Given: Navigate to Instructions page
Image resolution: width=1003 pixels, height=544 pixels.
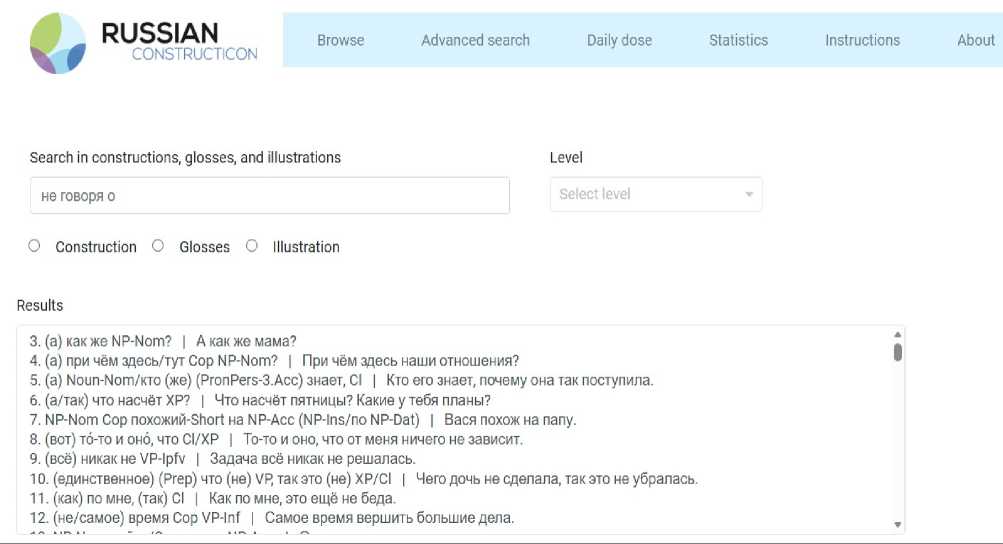Looking at the screenshot, I should (x=862, y=40).
